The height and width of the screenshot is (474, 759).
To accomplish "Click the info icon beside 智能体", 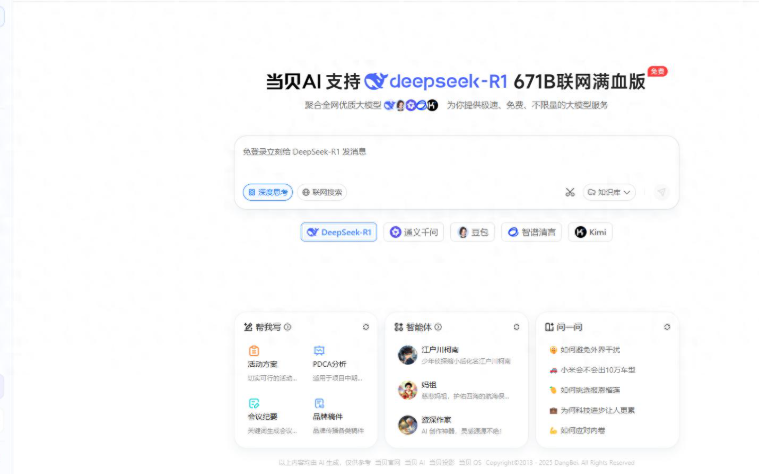I will (x=438, y=327).
